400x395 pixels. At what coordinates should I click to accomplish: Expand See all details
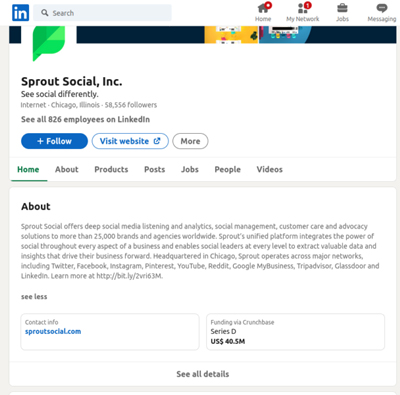point(203,374)
